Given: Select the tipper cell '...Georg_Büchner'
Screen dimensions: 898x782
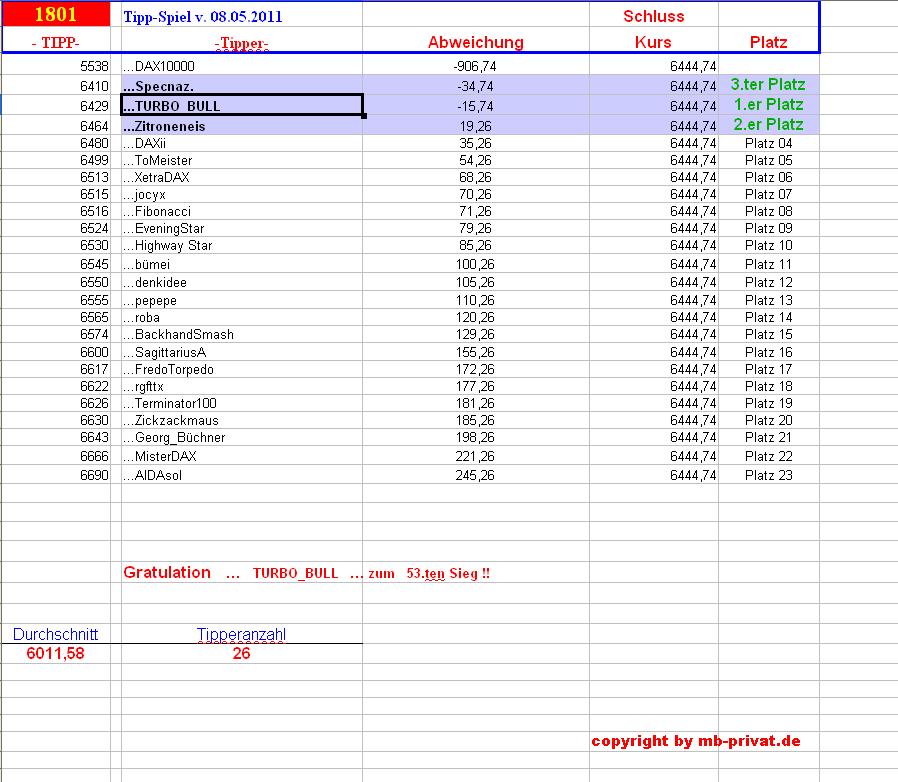Looking at the screenshot, I should [x=242, y=438].
